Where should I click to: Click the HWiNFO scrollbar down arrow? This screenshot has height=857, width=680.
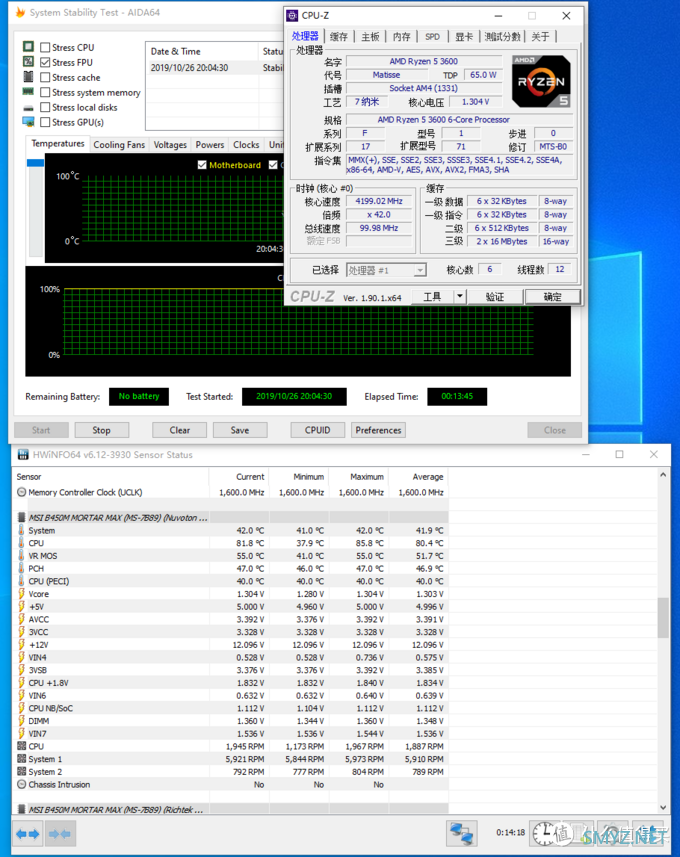(x=663, y=807)
